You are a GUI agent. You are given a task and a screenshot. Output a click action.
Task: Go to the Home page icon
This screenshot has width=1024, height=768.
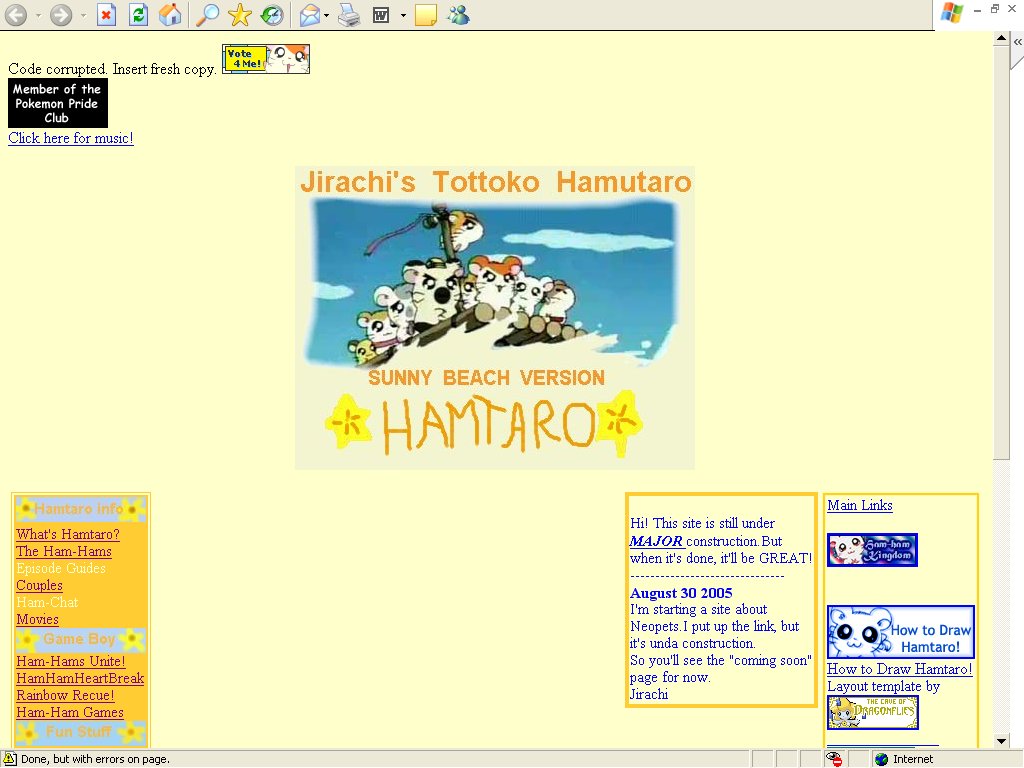point(170,14)
